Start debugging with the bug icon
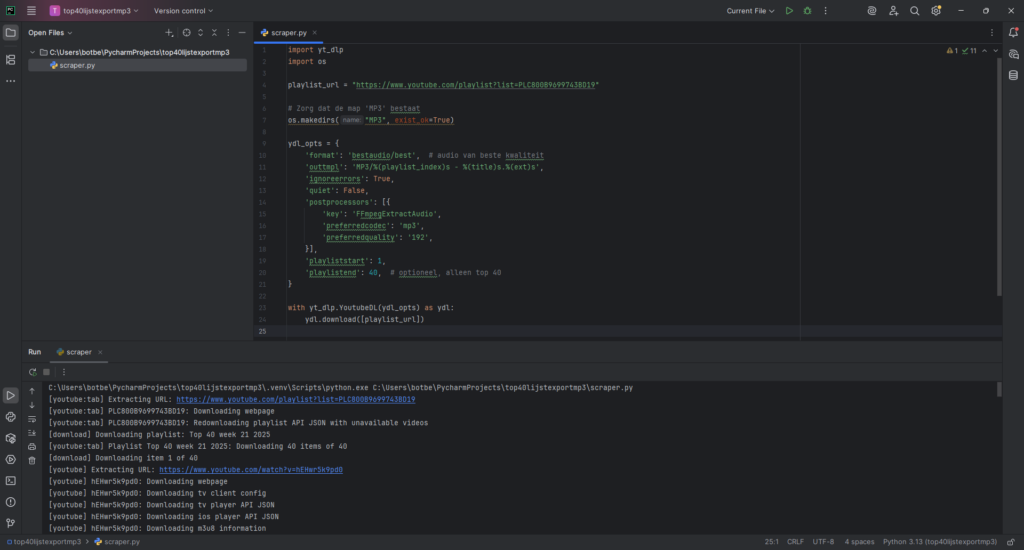Image resolution: width=1024 pixels, height=550 pixels. coord(807,11)
